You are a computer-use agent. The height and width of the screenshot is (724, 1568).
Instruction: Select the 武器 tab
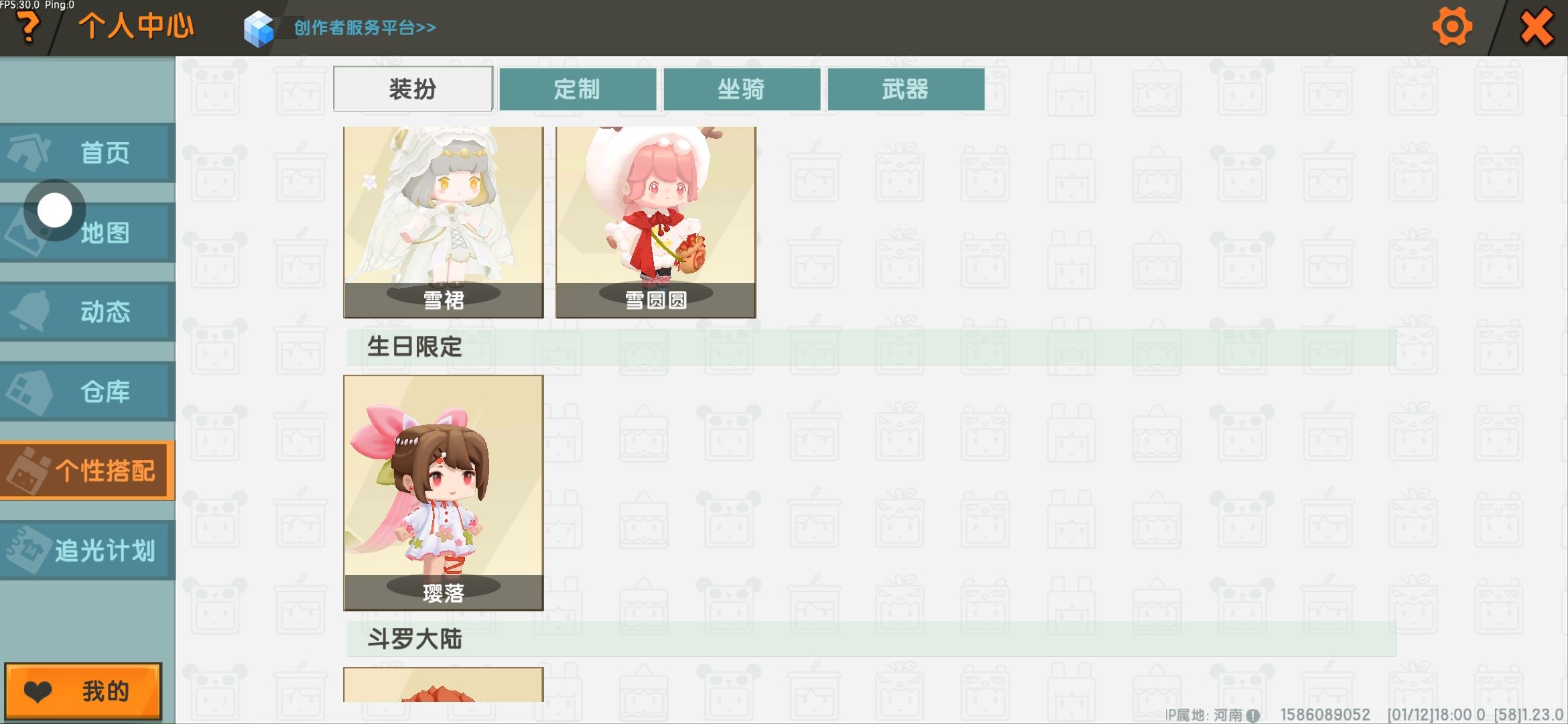point(906,88)
